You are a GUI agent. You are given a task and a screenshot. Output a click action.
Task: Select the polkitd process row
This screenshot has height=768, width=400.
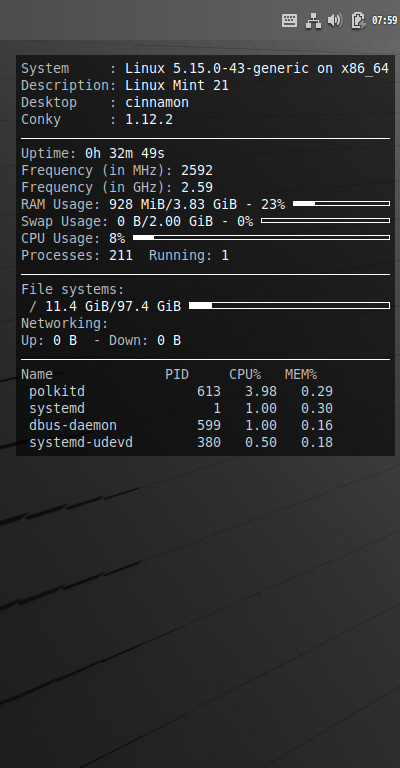tap(181, 391)
